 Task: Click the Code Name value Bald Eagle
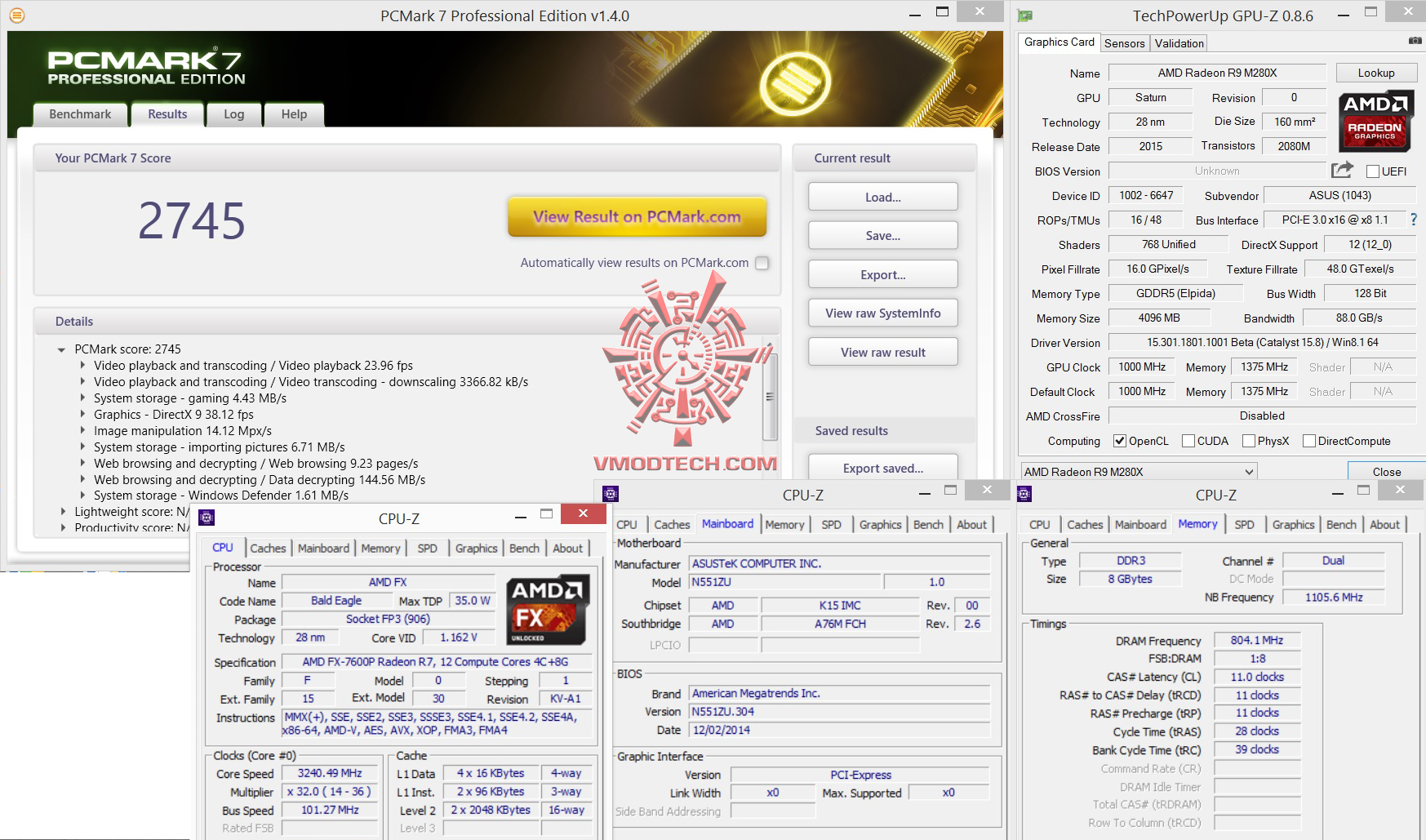point(336,600)
